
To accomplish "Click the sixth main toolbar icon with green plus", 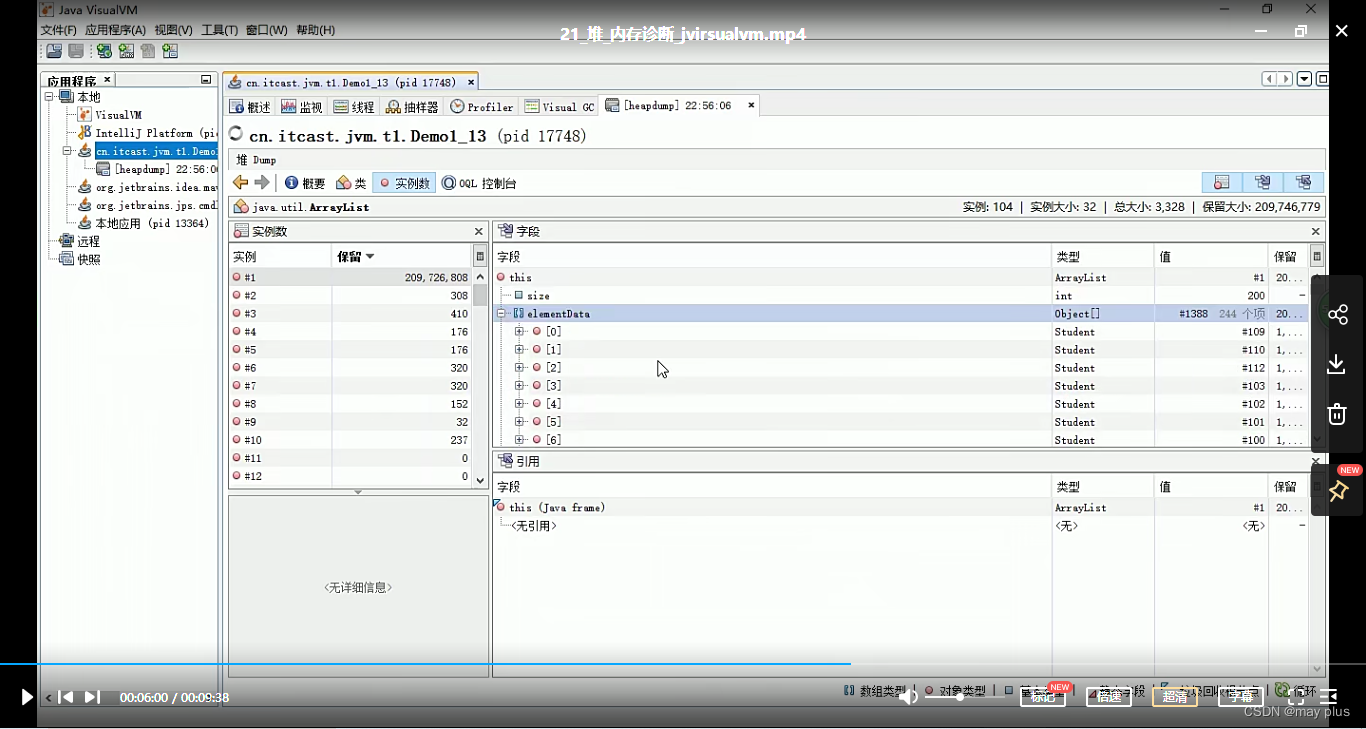I will point(170,51).
